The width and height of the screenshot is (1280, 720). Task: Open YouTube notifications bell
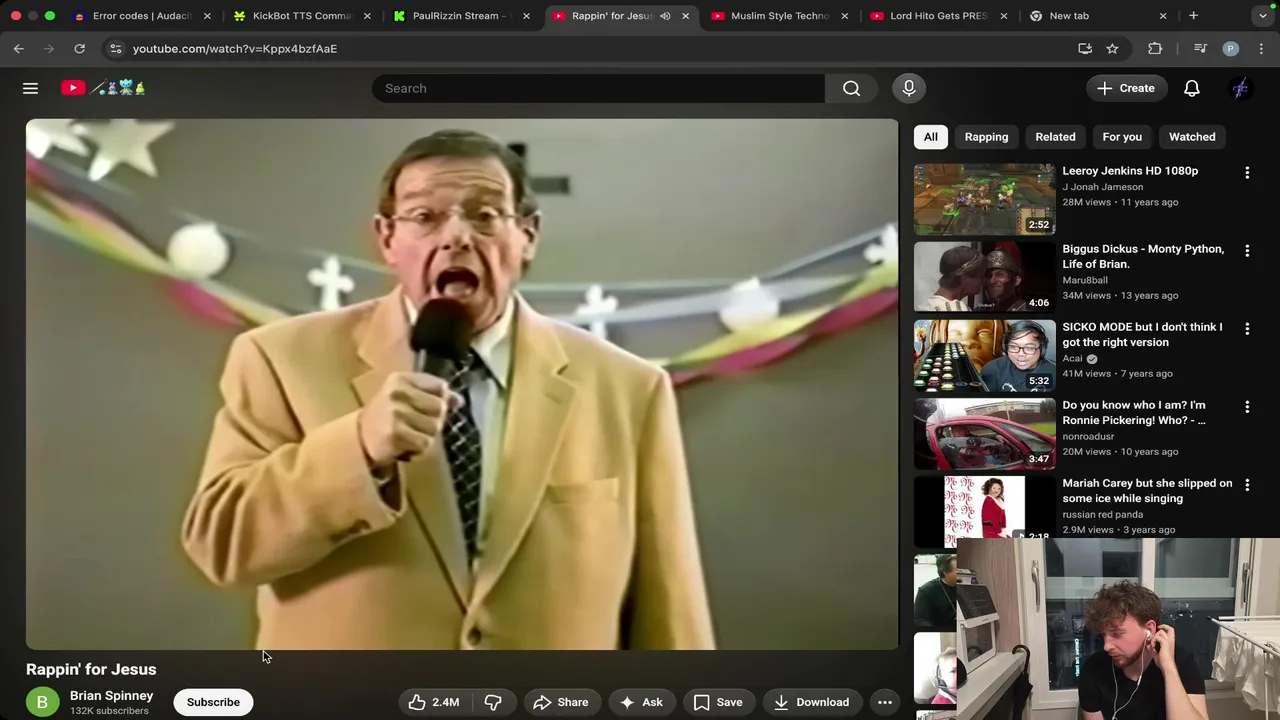tap(1192, 88)
